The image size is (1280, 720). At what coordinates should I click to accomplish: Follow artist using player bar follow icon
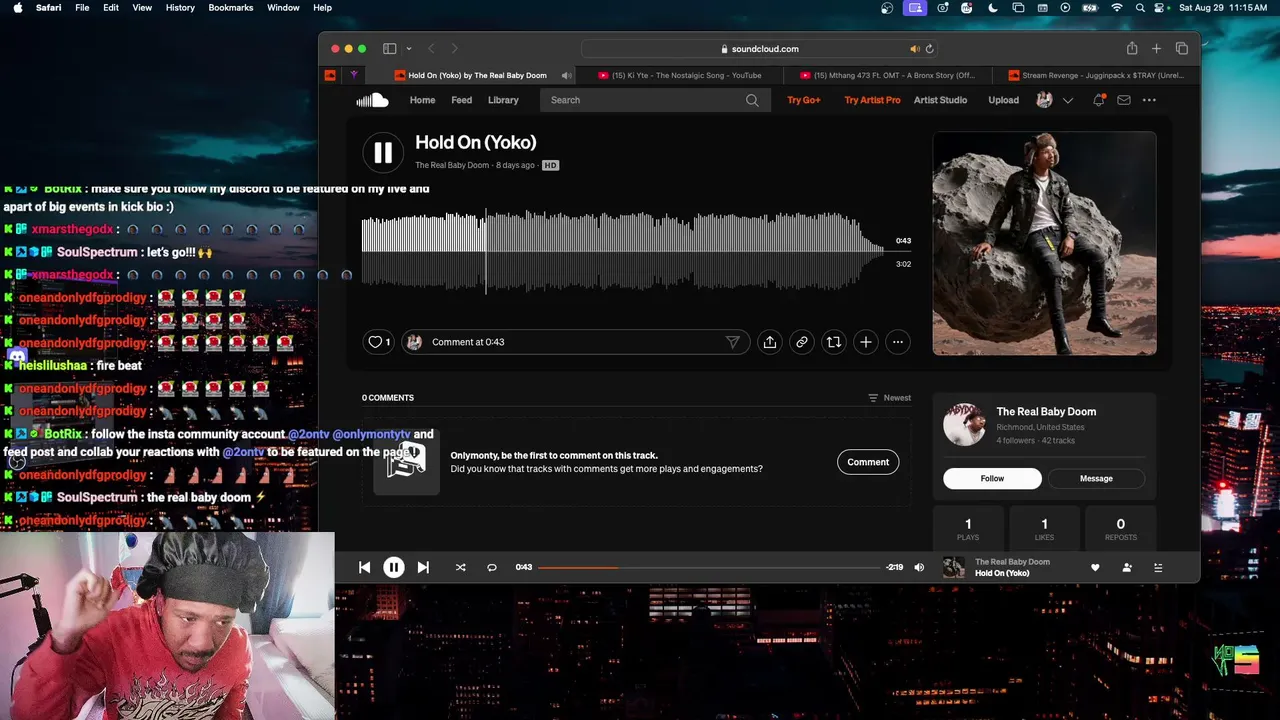click(1126, 568)
